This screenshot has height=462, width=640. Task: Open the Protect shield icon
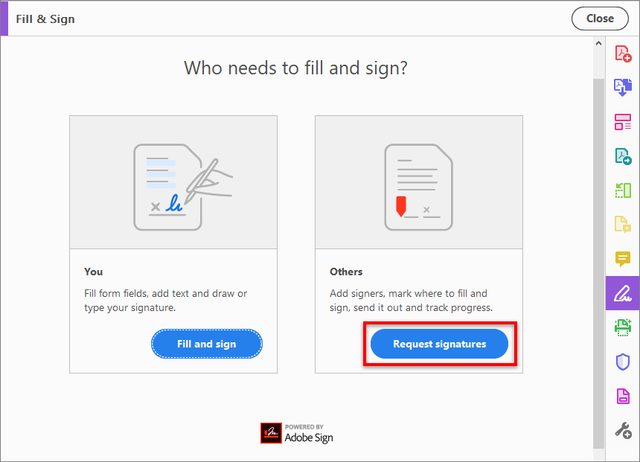pos(623,362)
